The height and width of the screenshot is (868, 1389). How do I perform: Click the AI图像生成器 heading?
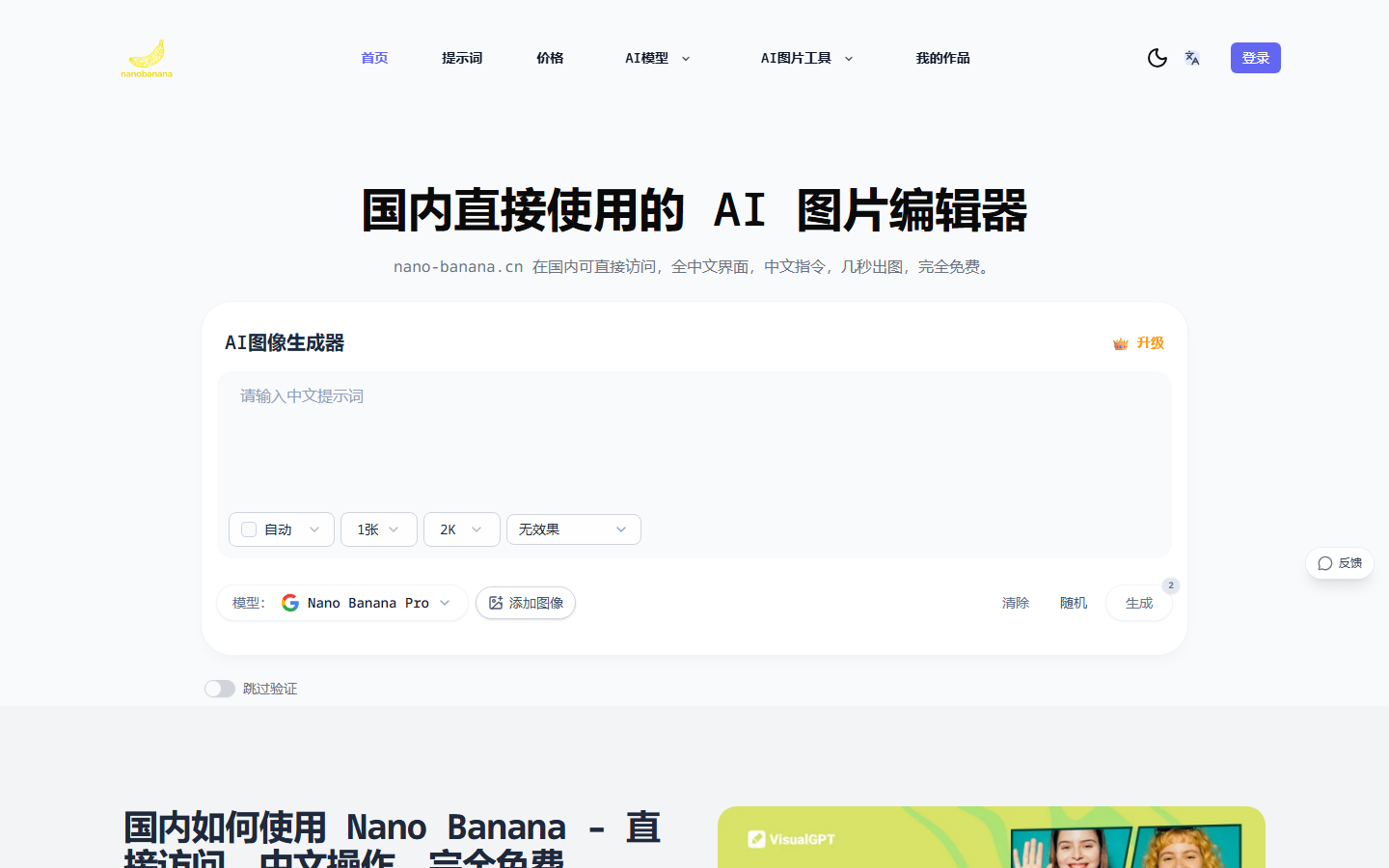tap(285, 343)
